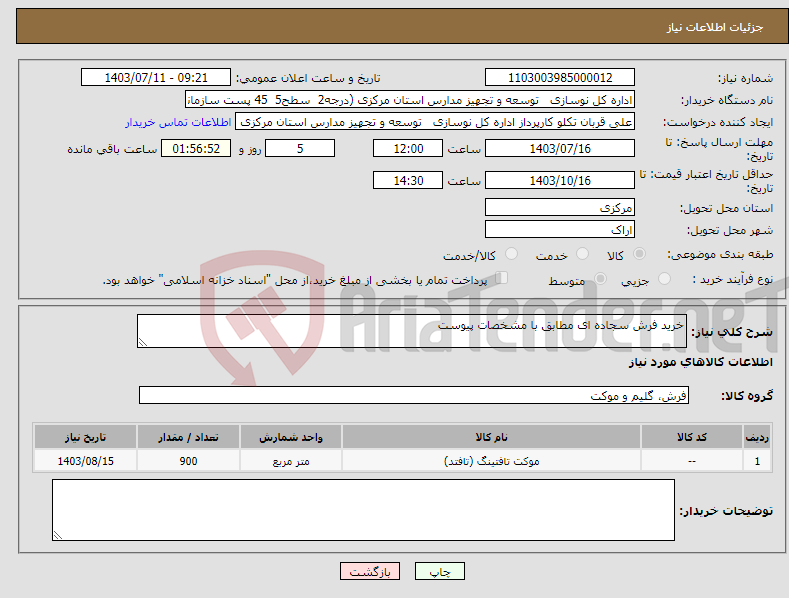Click item name موکت تافتینگ (تافتد)

pos(491,461)
